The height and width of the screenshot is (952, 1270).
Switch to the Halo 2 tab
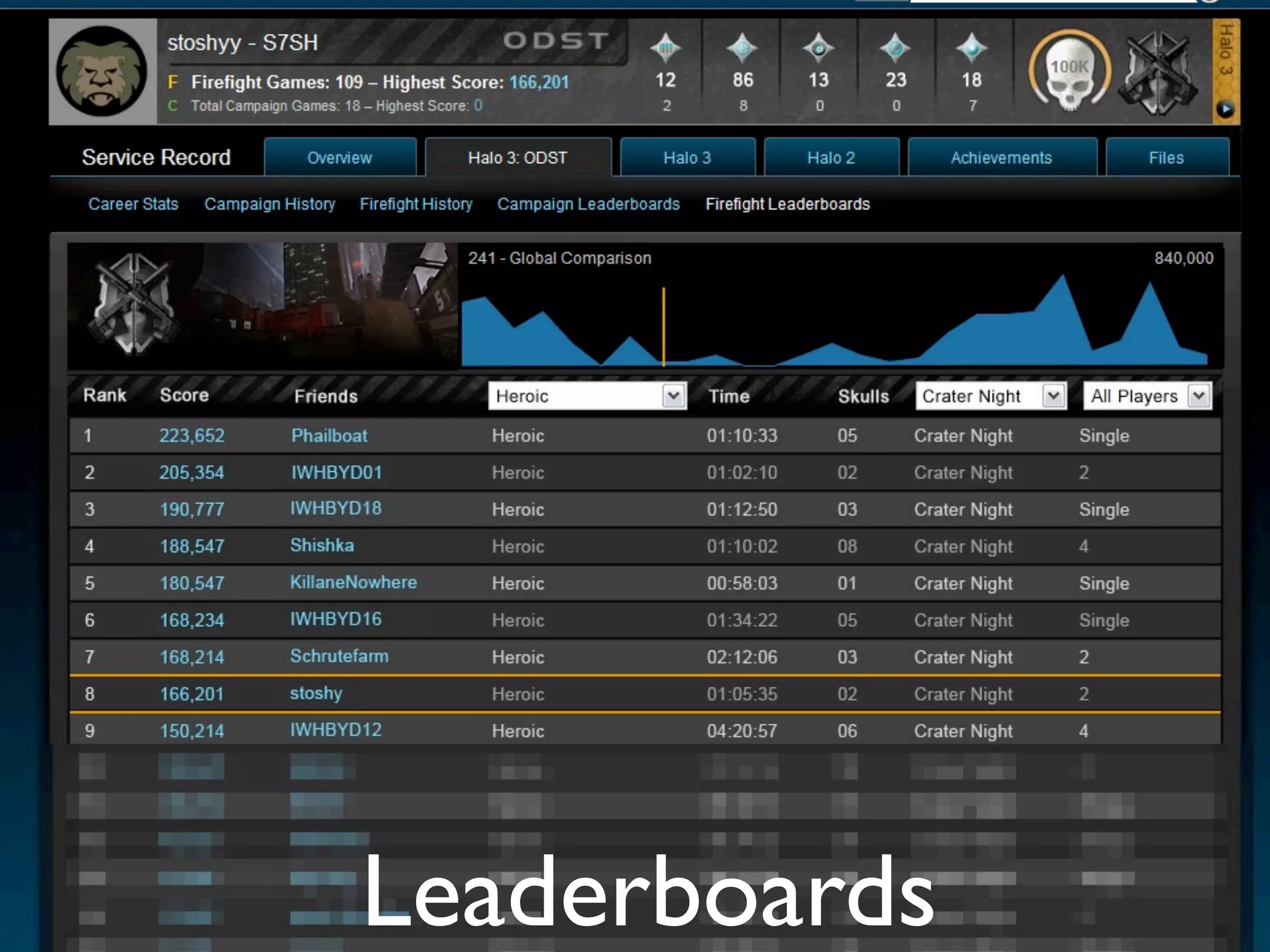(x=832, y=157)
